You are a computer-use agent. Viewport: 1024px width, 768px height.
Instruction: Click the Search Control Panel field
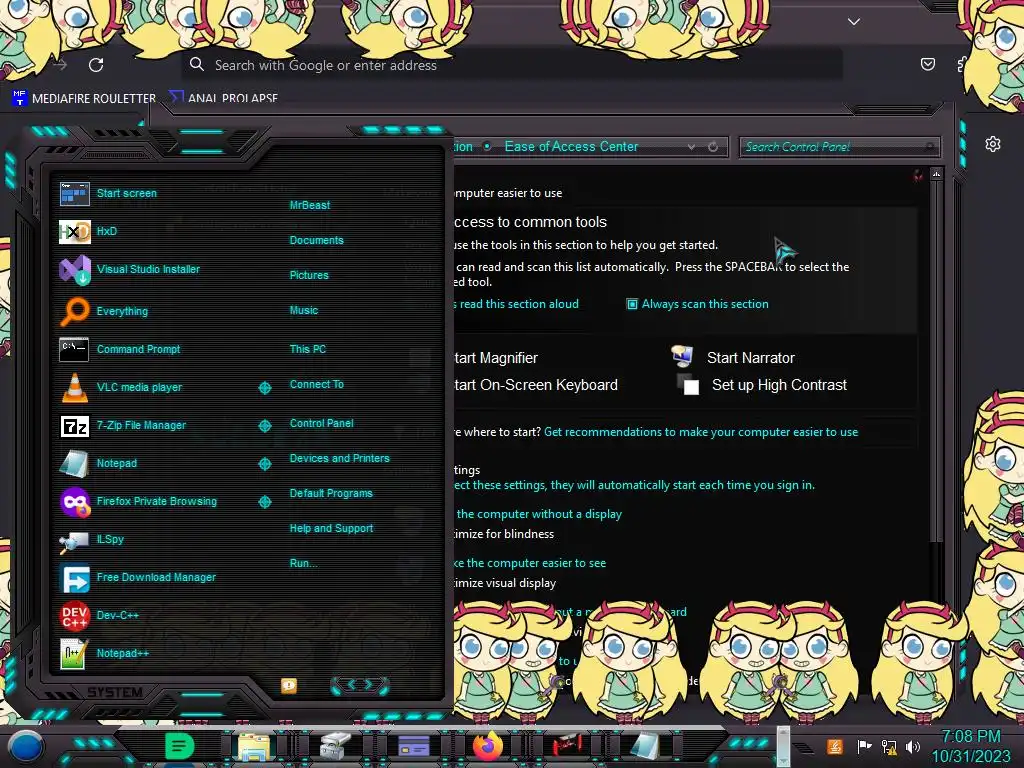click(x=839, y=147)
